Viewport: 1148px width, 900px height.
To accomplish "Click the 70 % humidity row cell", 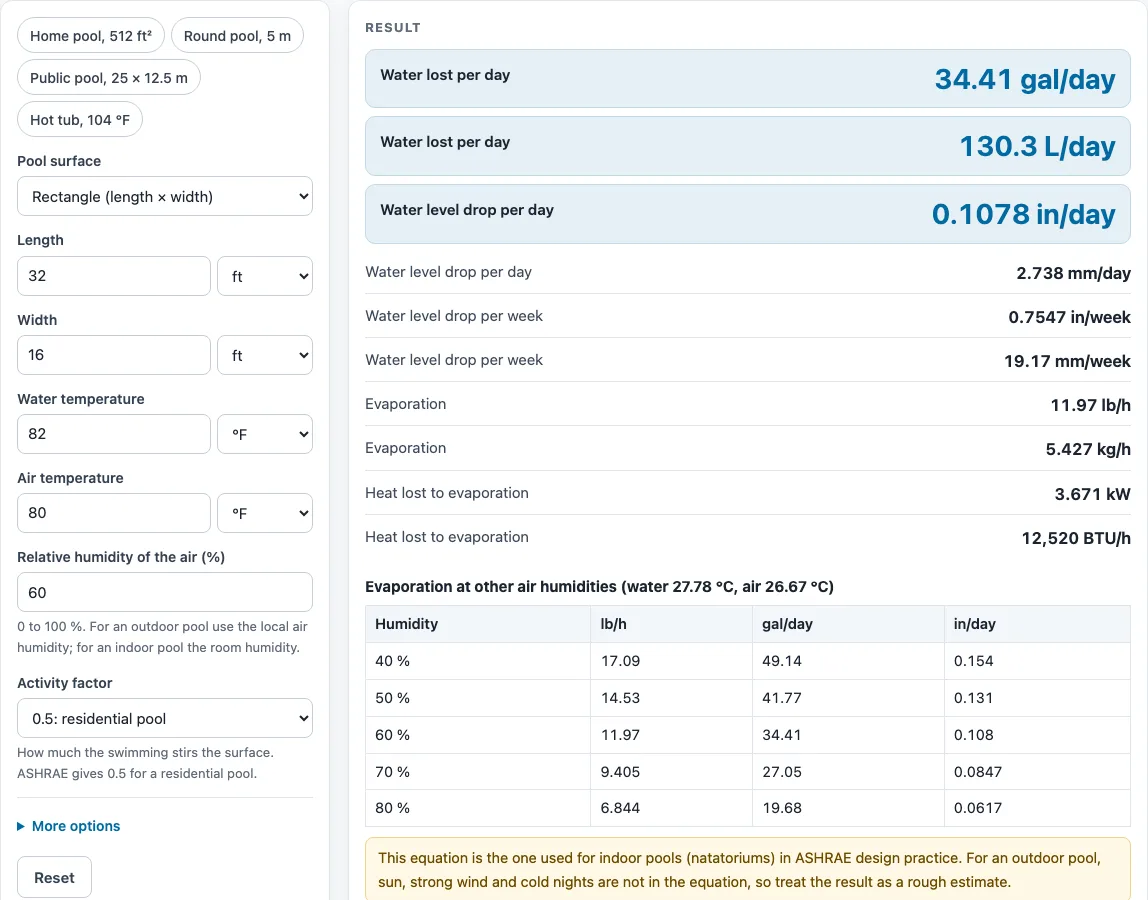I will (x=478, y=772).
